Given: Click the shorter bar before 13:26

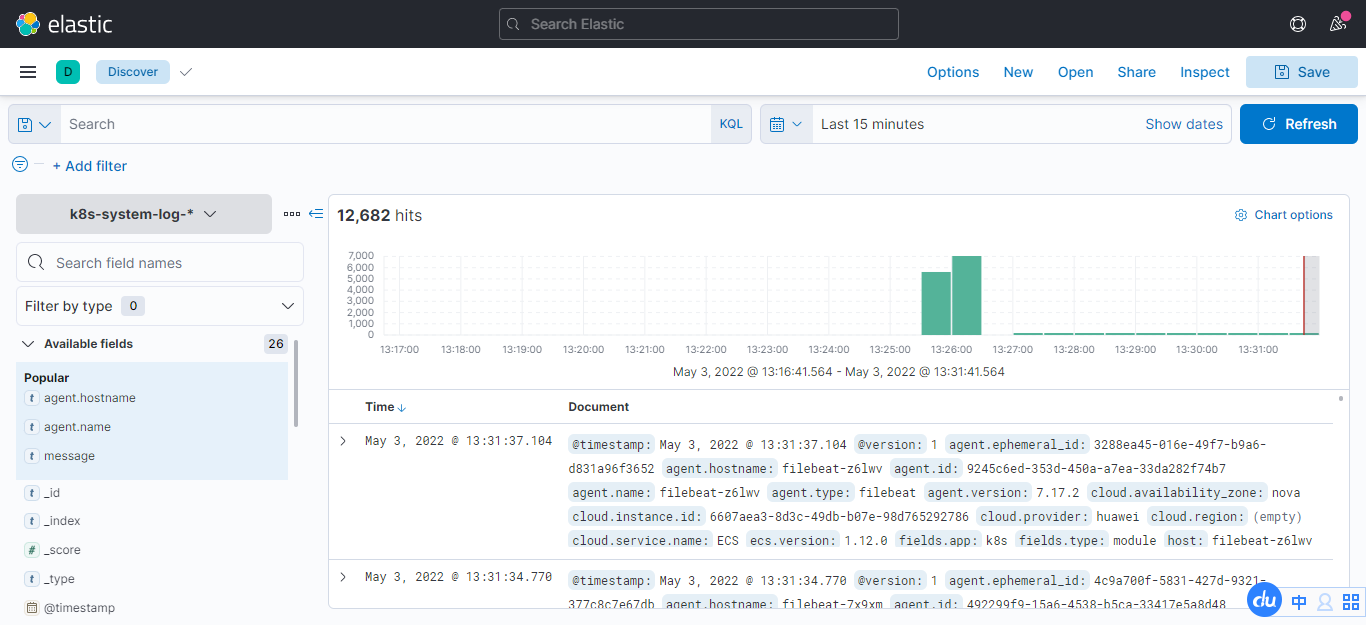Looking at the screenshot, I should pos(936,303).
